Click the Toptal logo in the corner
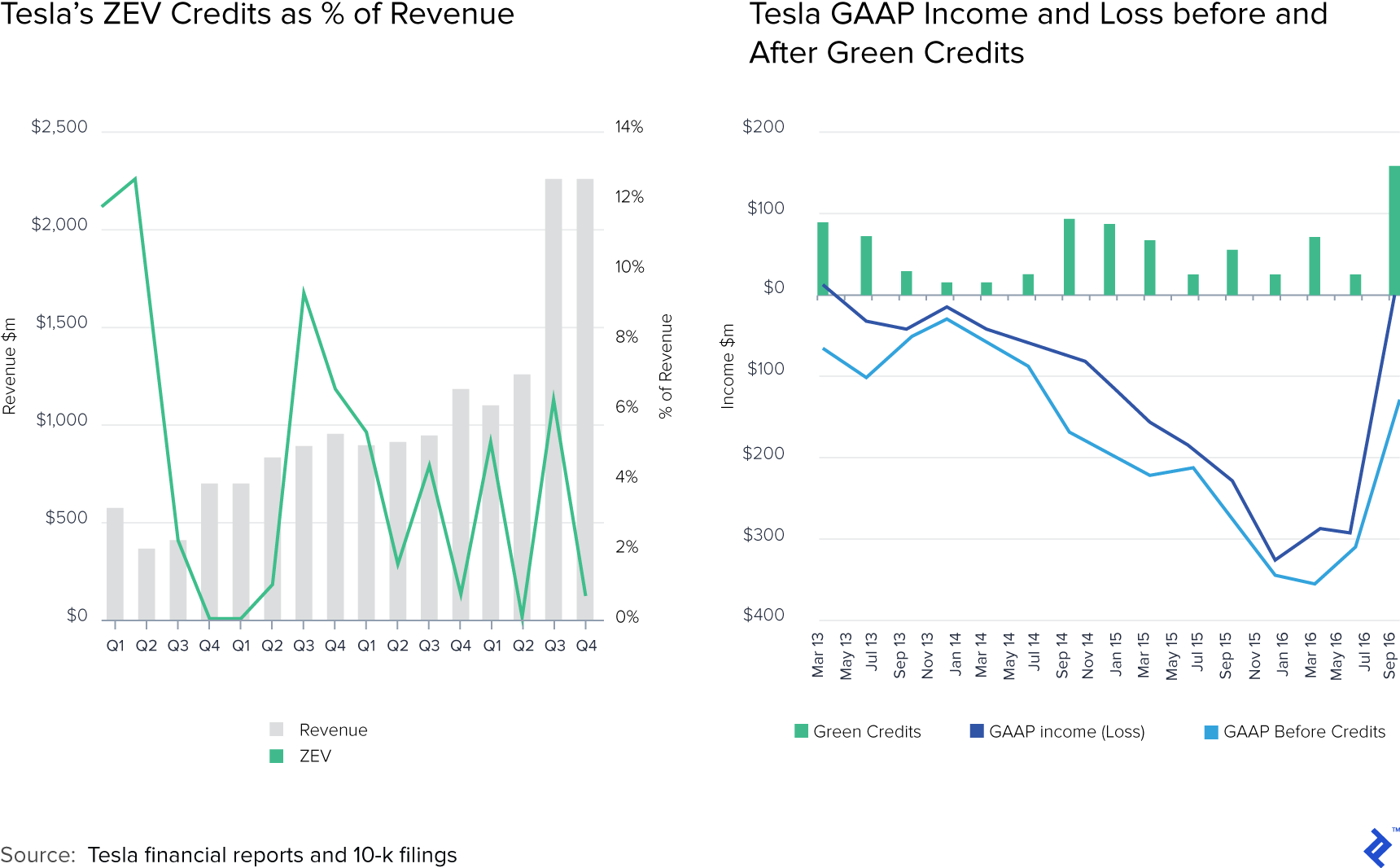This screenshot has width=1400, height=868. point(1379,848)
